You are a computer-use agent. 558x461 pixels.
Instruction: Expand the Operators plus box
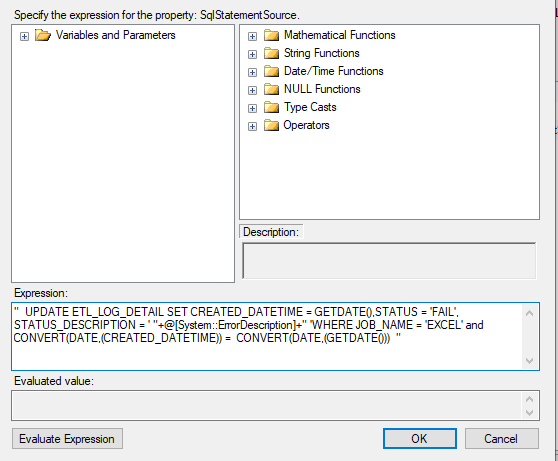click(x=252, y=126)
